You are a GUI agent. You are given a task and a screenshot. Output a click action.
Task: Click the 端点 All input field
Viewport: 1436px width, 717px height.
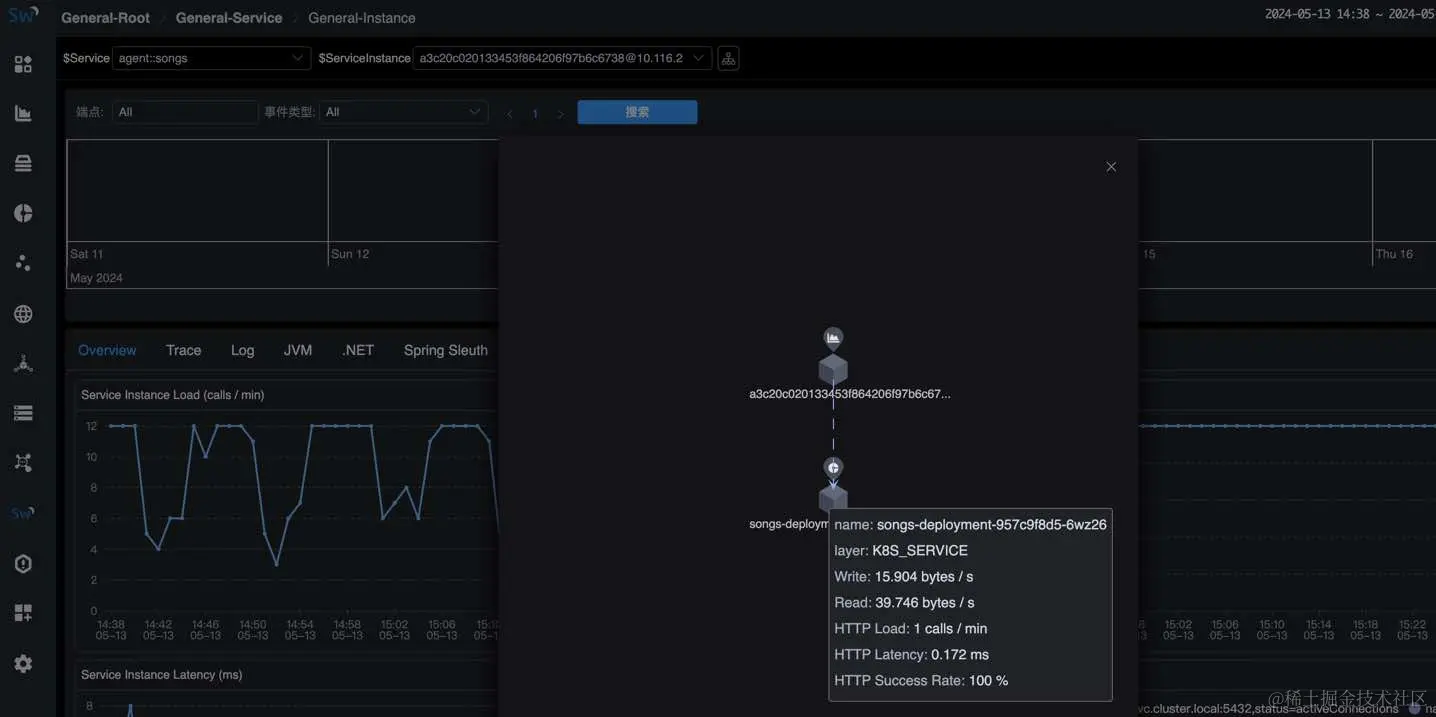coord(185,112)
